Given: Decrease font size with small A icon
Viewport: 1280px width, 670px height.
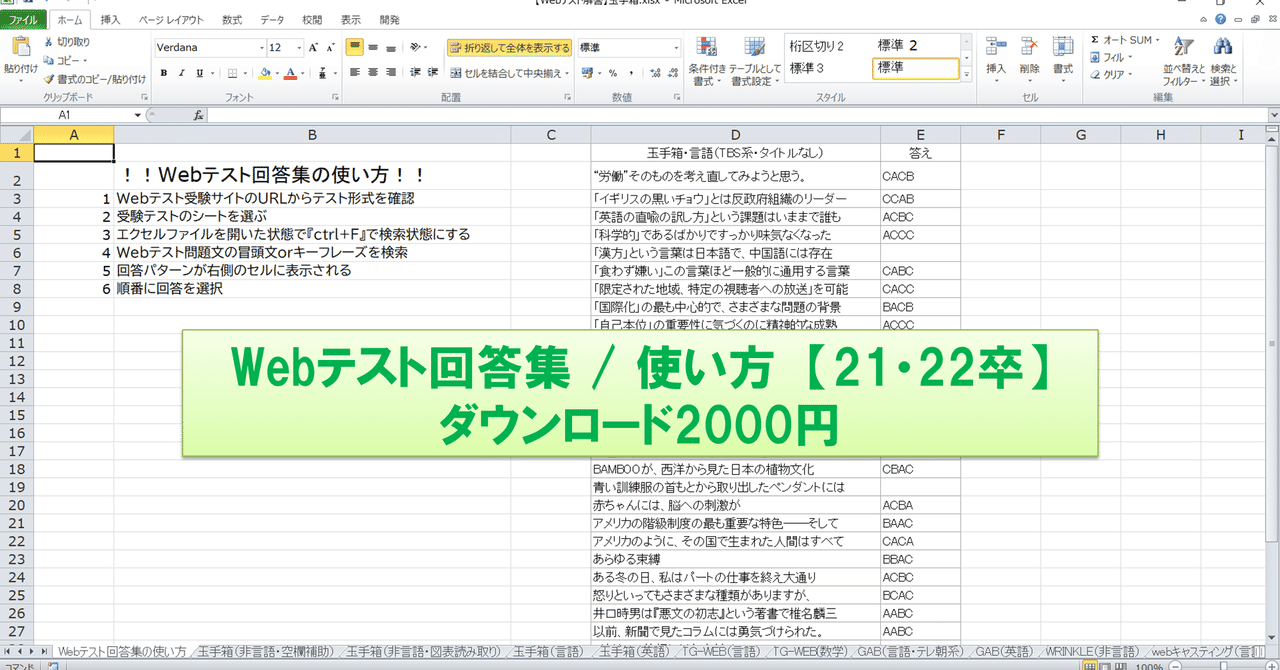Looking at the screenshot, I should [331, 47].
